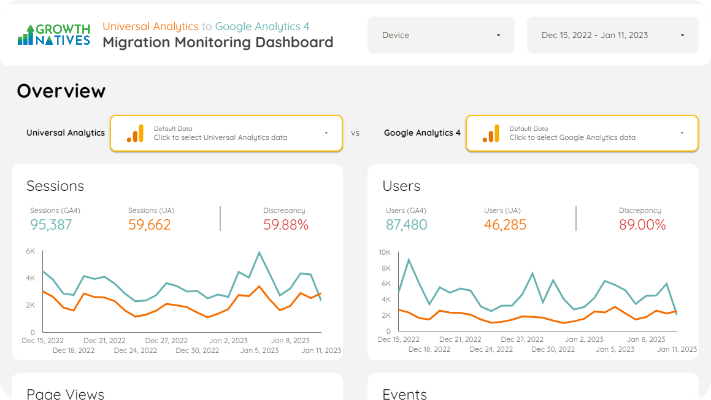Image resolution: width=711 pixels, height=400 pixels.
Task: Click Dec 15, 2022 label on Users chart
Action: 399,339
